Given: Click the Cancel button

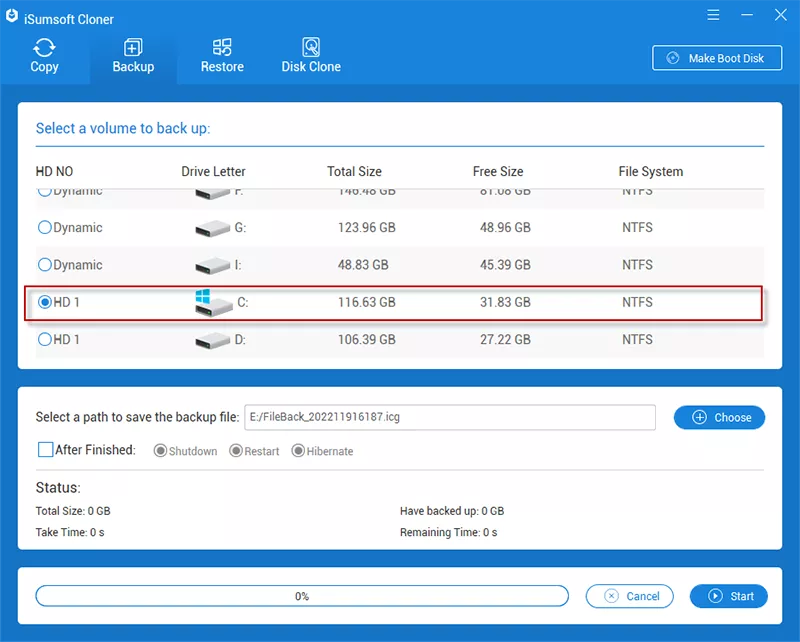Looking at the screenshot, I should click(x=632, y=596).
